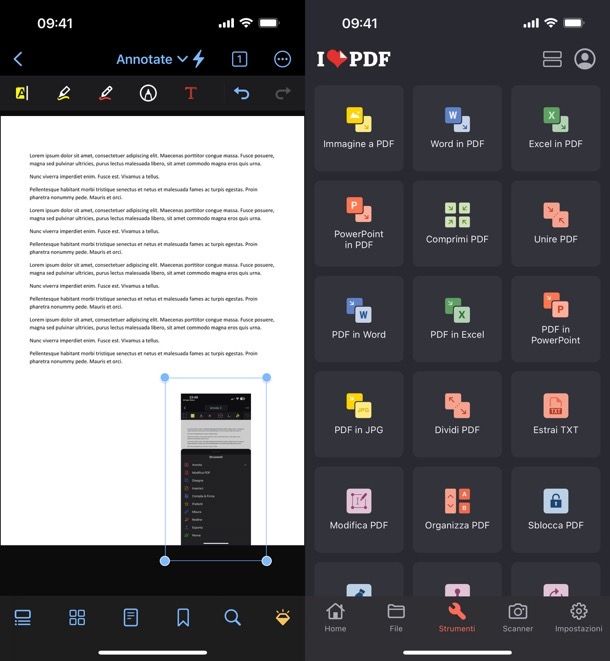Select the PDF in PowerPoint tile
Screen dimensions: 610x661
point(556,319)
